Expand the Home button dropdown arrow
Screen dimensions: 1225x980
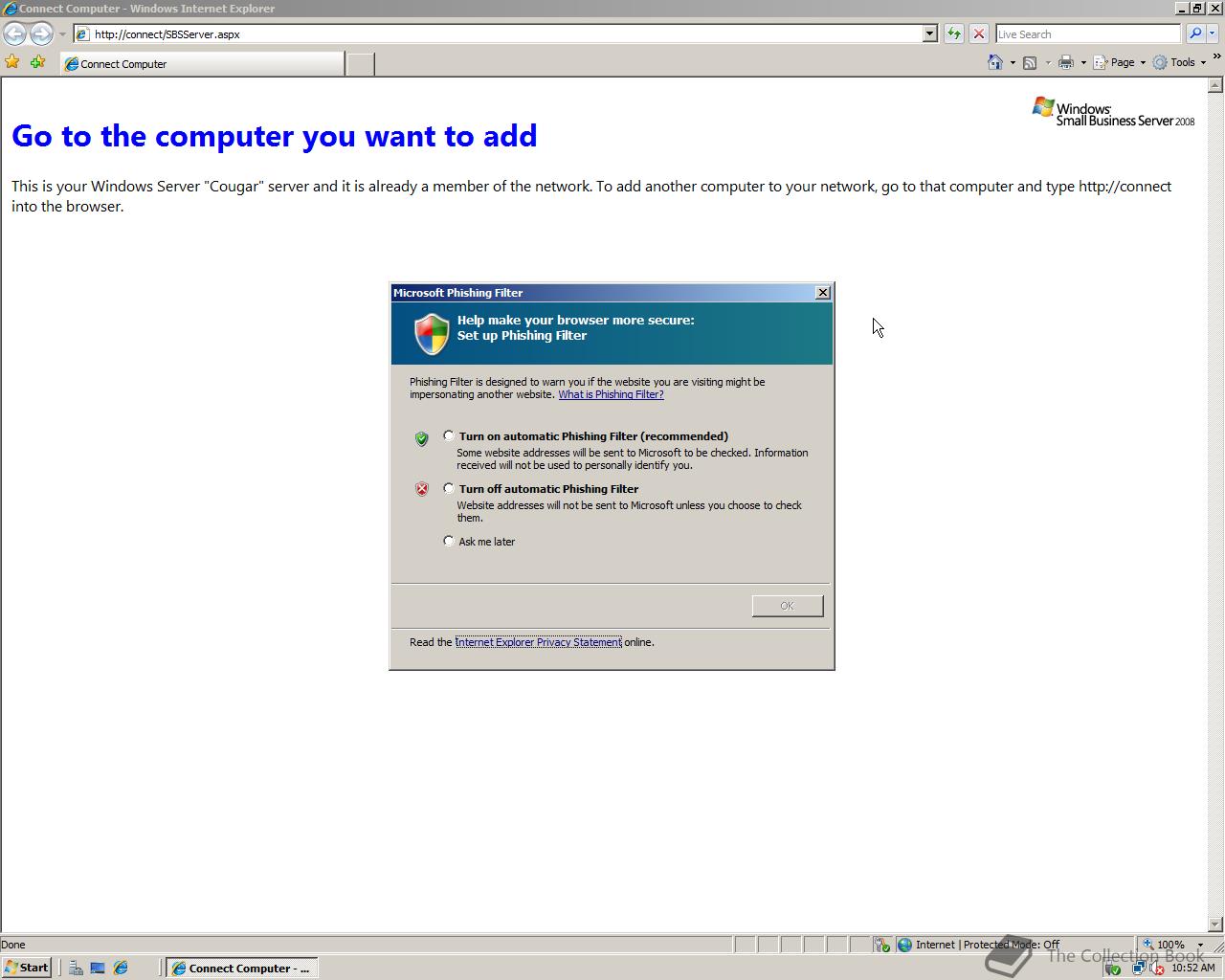pos(1013,62)
